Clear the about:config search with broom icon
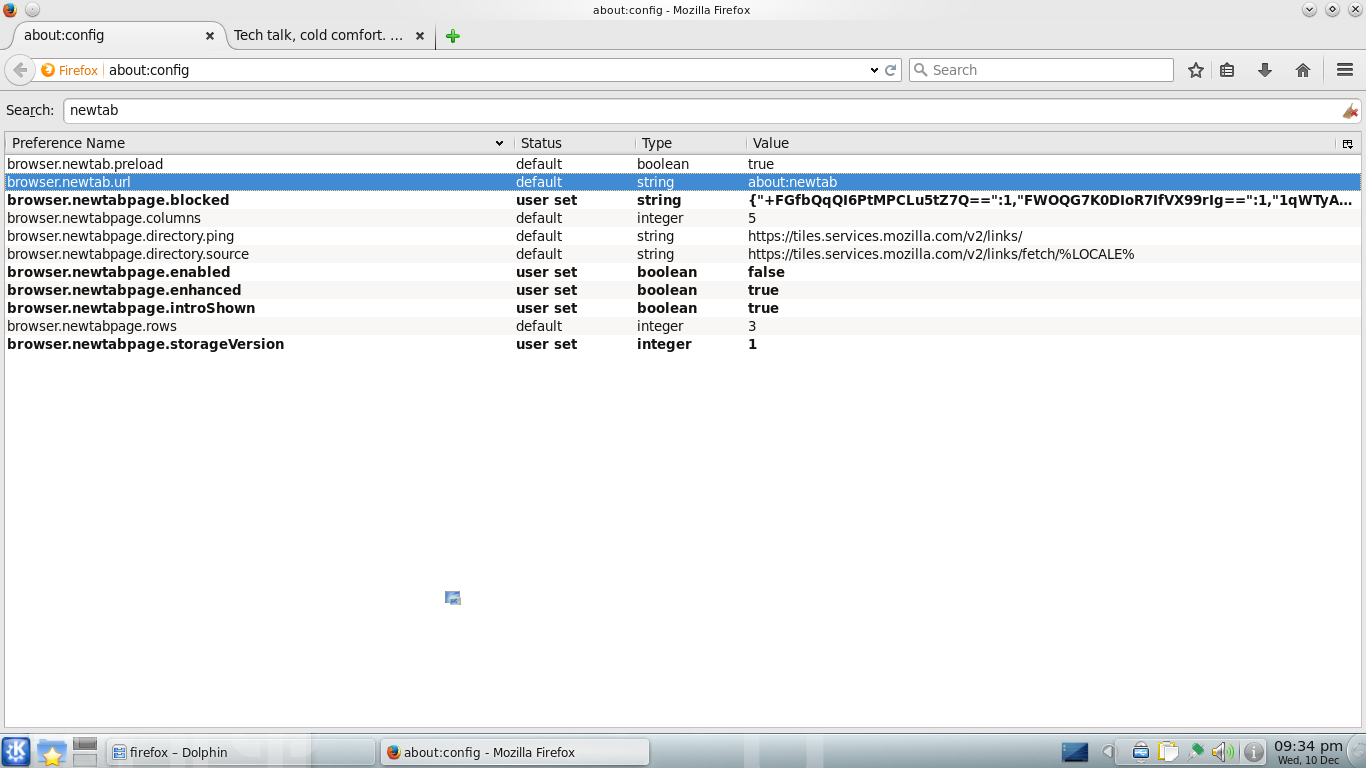This screenshot has height=768, width=1366. [x=1350, y=111]
